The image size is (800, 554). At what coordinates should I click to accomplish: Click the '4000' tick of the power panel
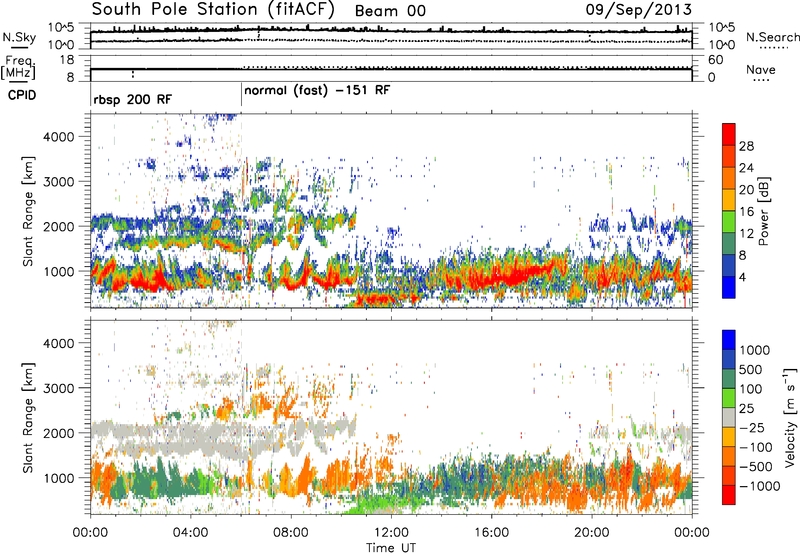pyautogui.click(x=59, y=137)
